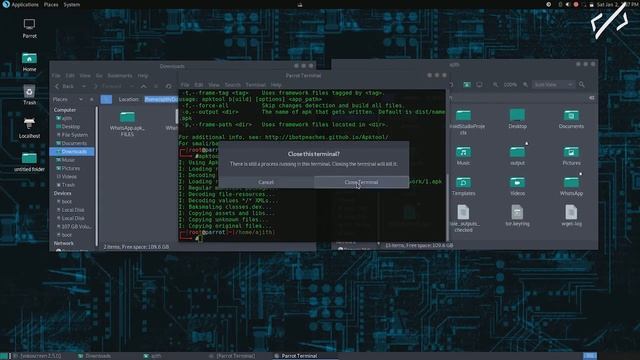Open Go menu in Downloads window
The image size is (640, 360).
point(99,76)
